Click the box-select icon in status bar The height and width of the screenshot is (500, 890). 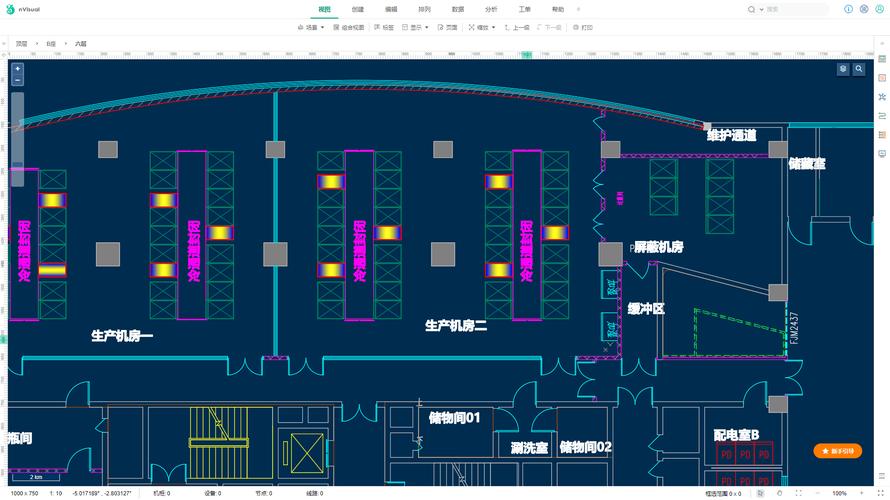pyautogui.click(x=760, y=493)
